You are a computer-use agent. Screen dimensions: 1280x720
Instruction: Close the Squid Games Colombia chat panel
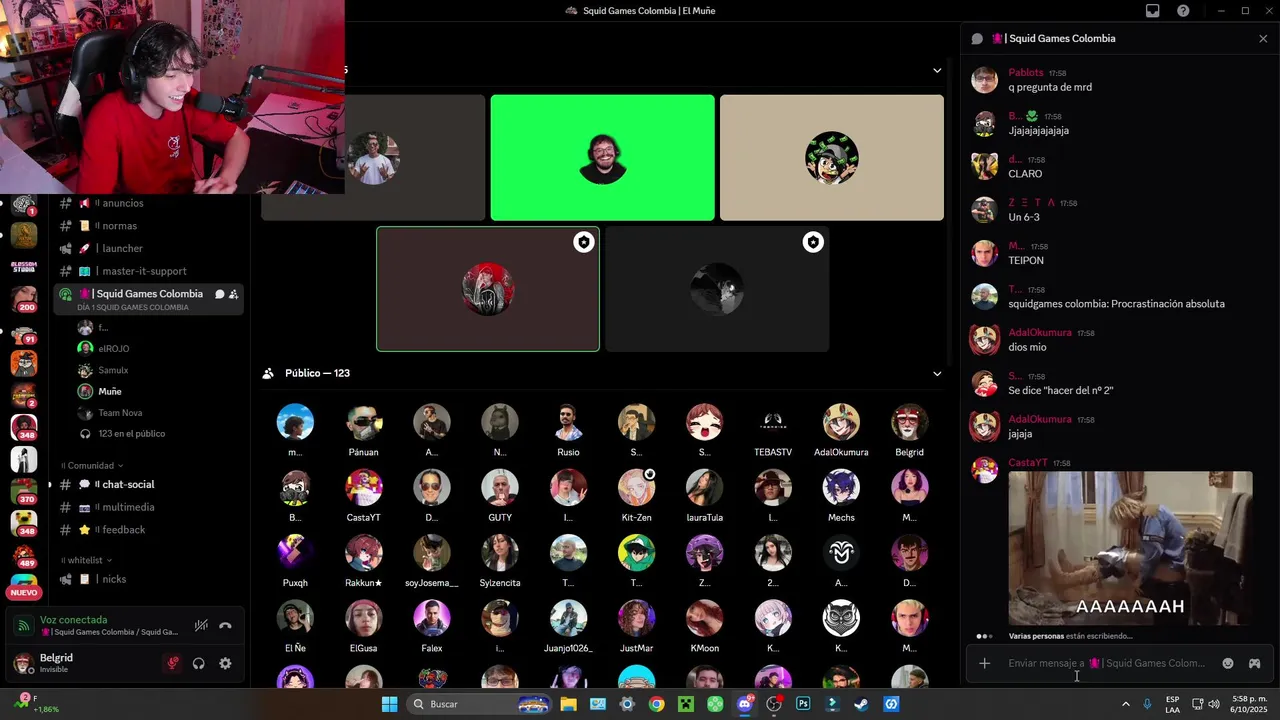tap(1263, 38)
